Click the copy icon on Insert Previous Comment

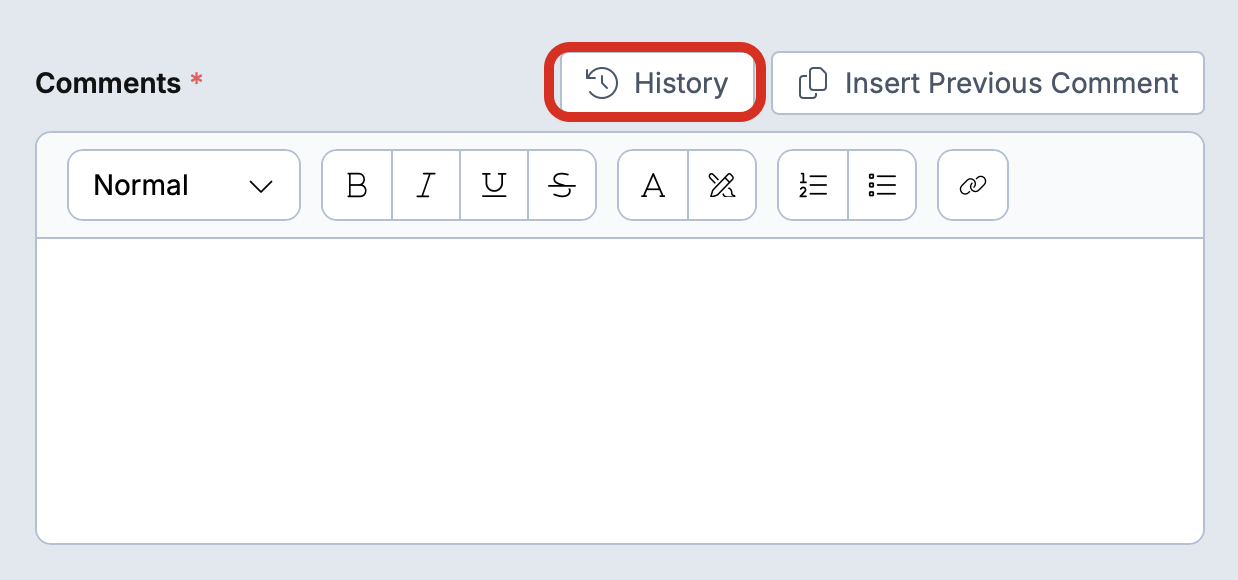(x=813, y=83)
